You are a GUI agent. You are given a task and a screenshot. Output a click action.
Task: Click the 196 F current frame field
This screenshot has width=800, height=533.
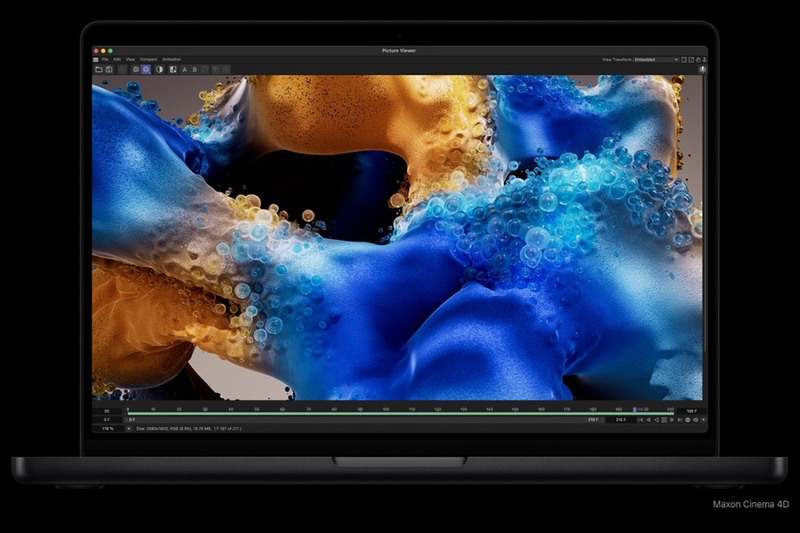tap(691, 411)
